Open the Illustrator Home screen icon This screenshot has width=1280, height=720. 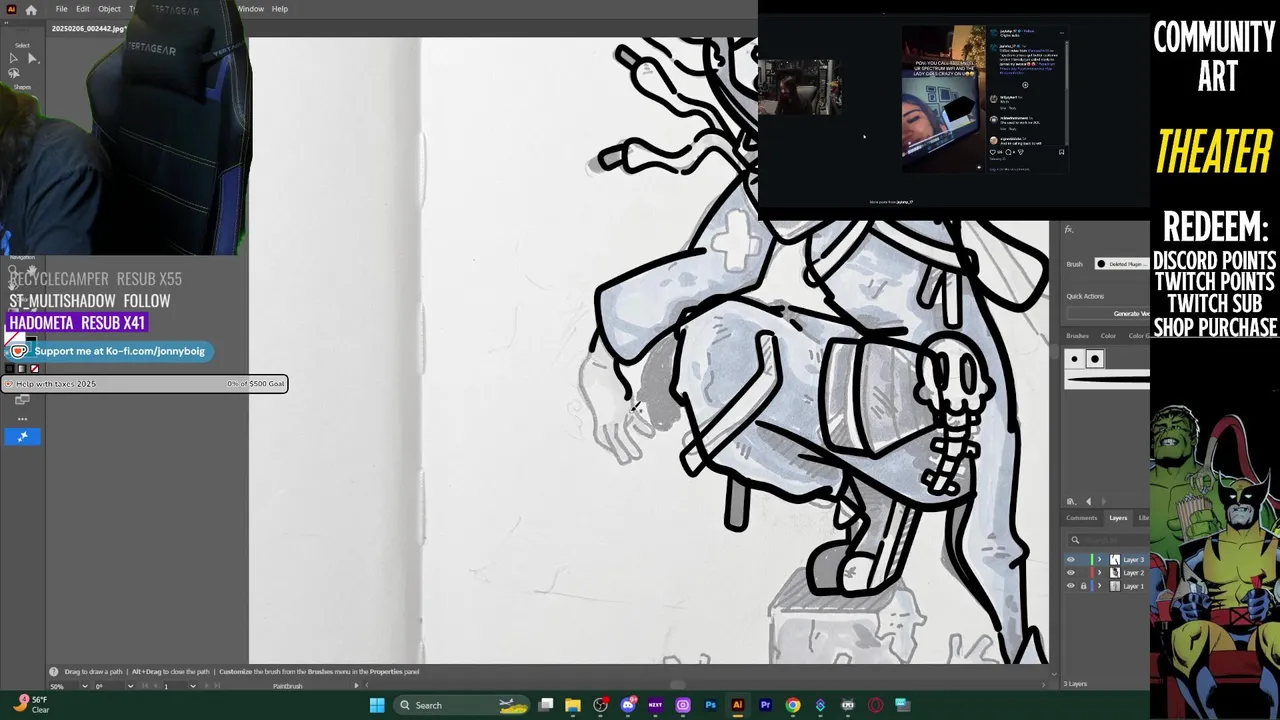(31, 9)
